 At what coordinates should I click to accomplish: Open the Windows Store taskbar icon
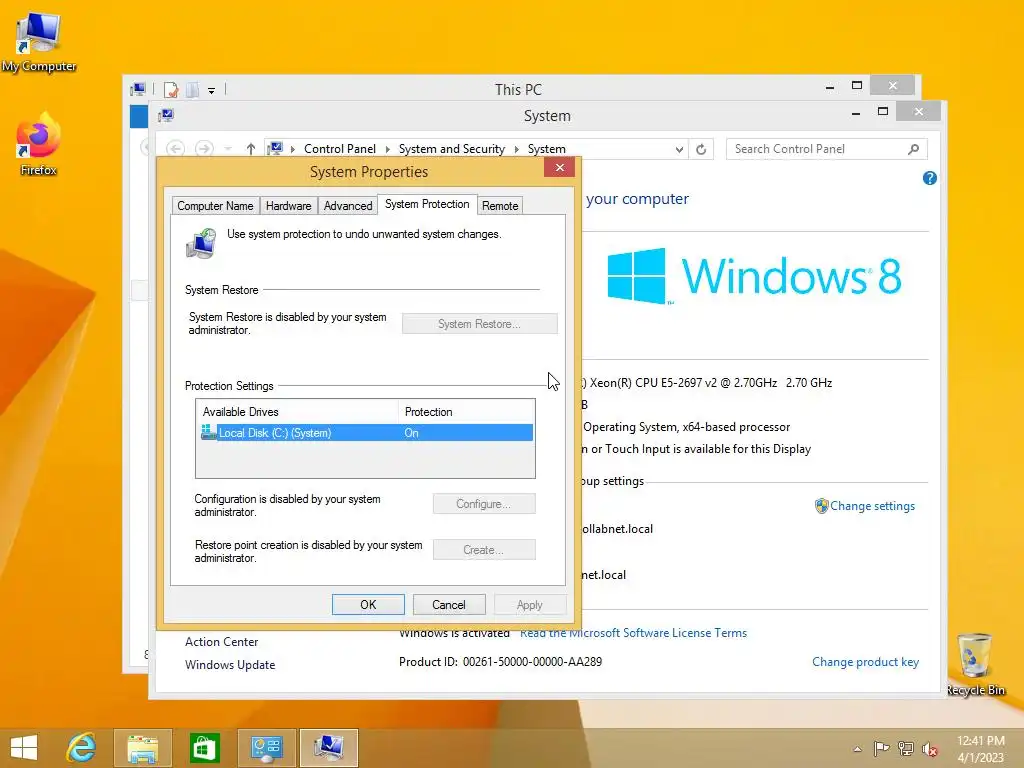point(204,748)
